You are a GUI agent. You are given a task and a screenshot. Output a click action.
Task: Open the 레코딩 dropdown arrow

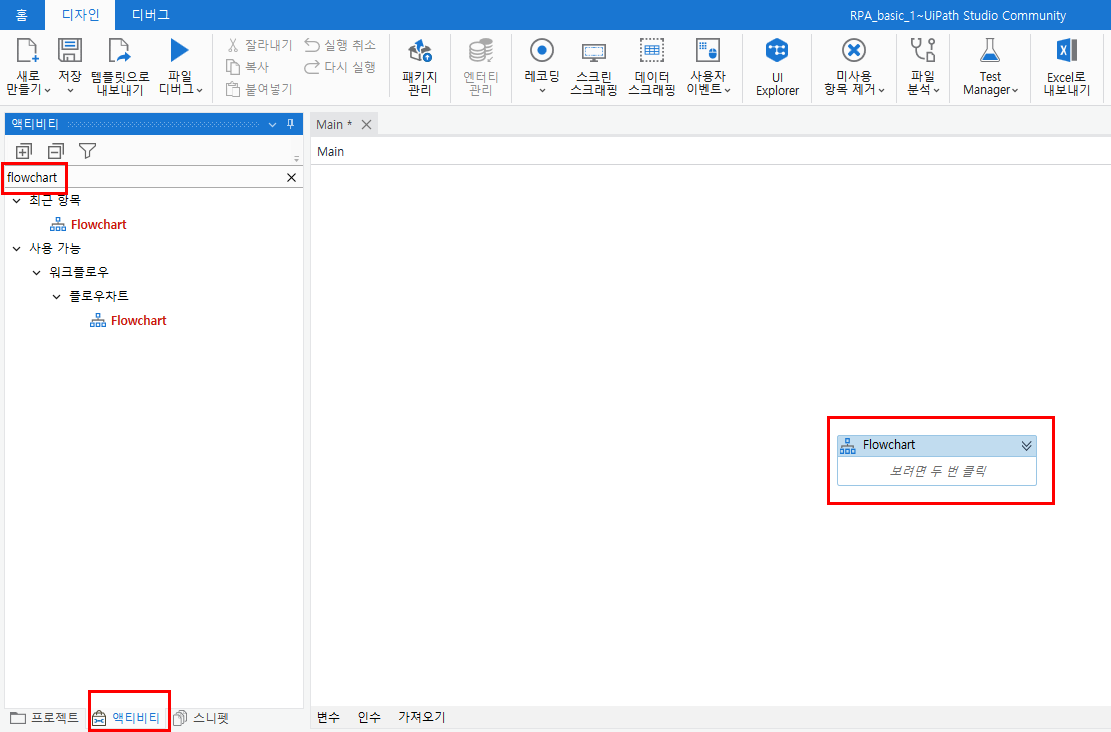coord(542,91)
